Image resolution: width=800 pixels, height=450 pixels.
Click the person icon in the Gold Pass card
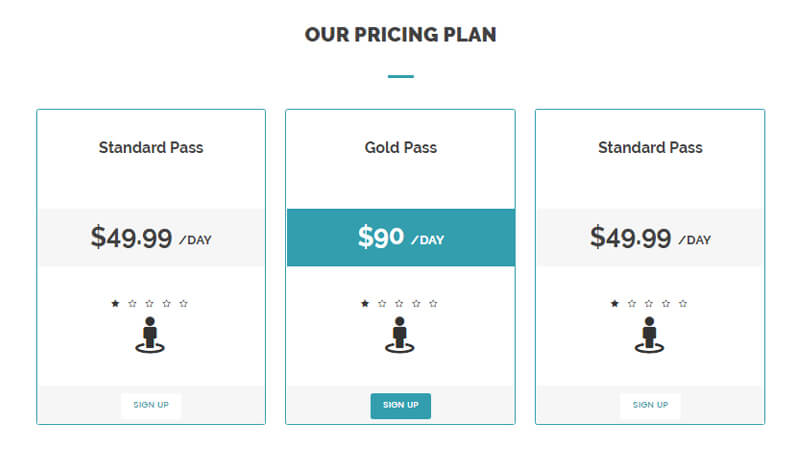pyautogui.click(x=399, y=335)
